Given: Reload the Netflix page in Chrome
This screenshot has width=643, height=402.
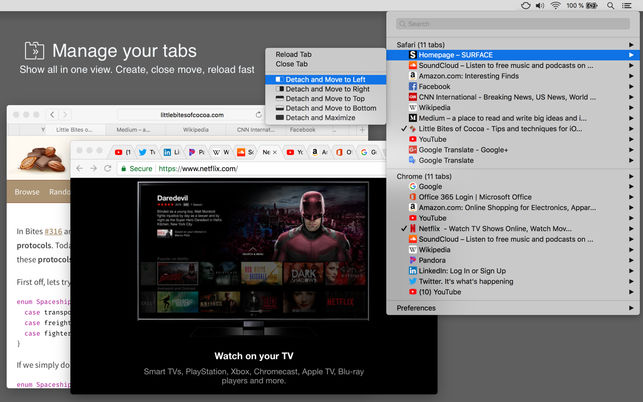Looking at the screenshot, I should pyautogui.click(x=107, y=168).
